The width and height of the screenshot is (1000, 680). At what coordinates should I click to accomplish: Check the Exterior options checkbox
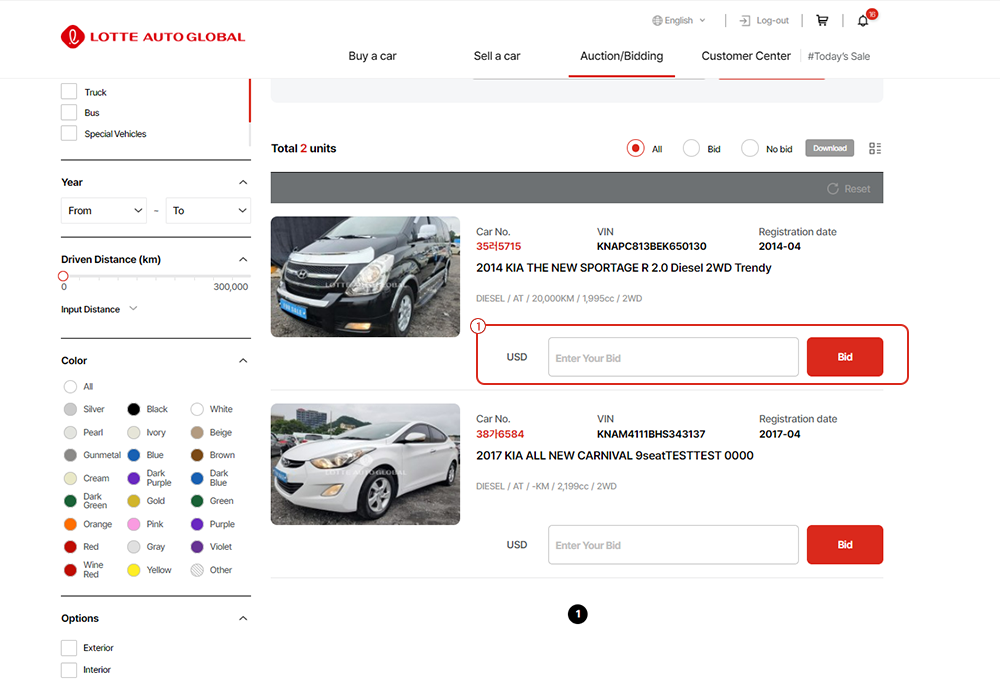coord(69,647)
